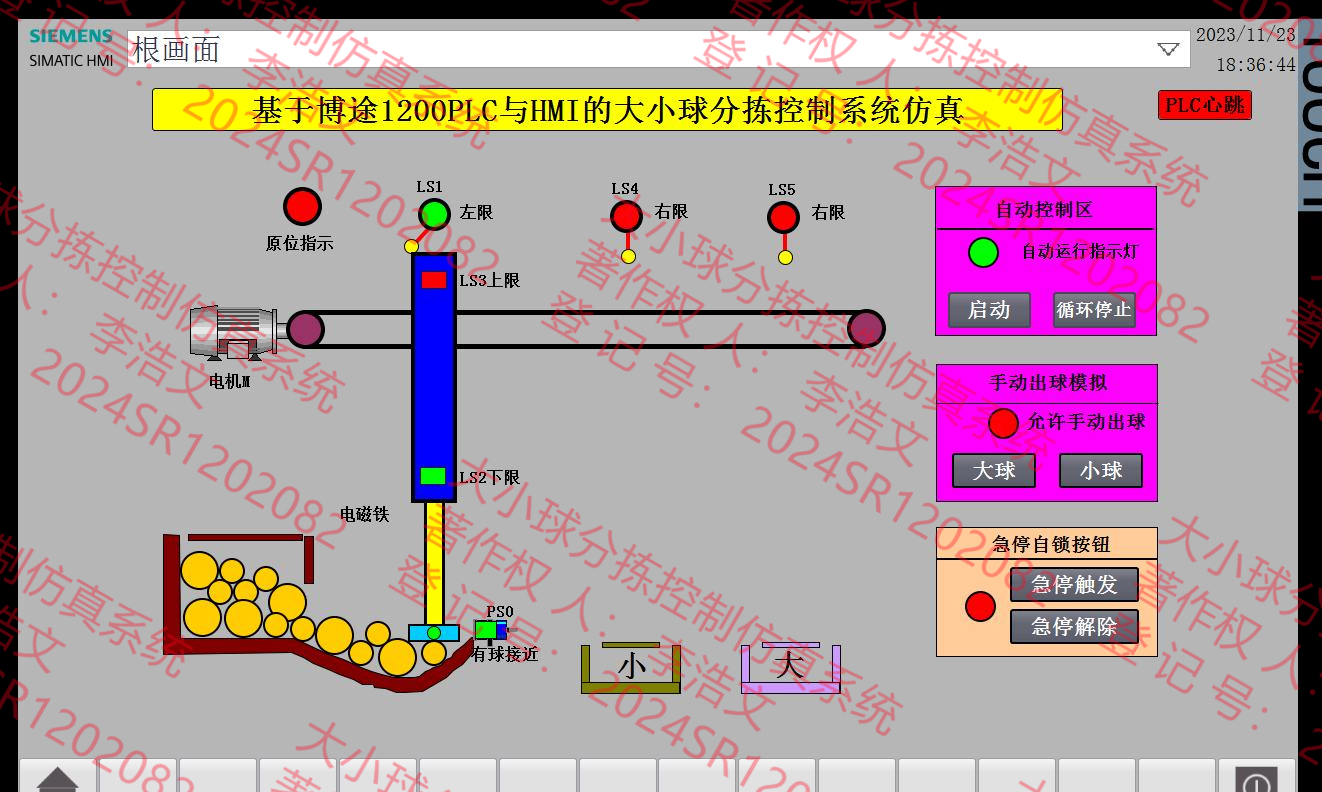Click the 循环停止 cycle stop button
The width and height of the screenshot is (1322, 792).
click(1094, 310)
